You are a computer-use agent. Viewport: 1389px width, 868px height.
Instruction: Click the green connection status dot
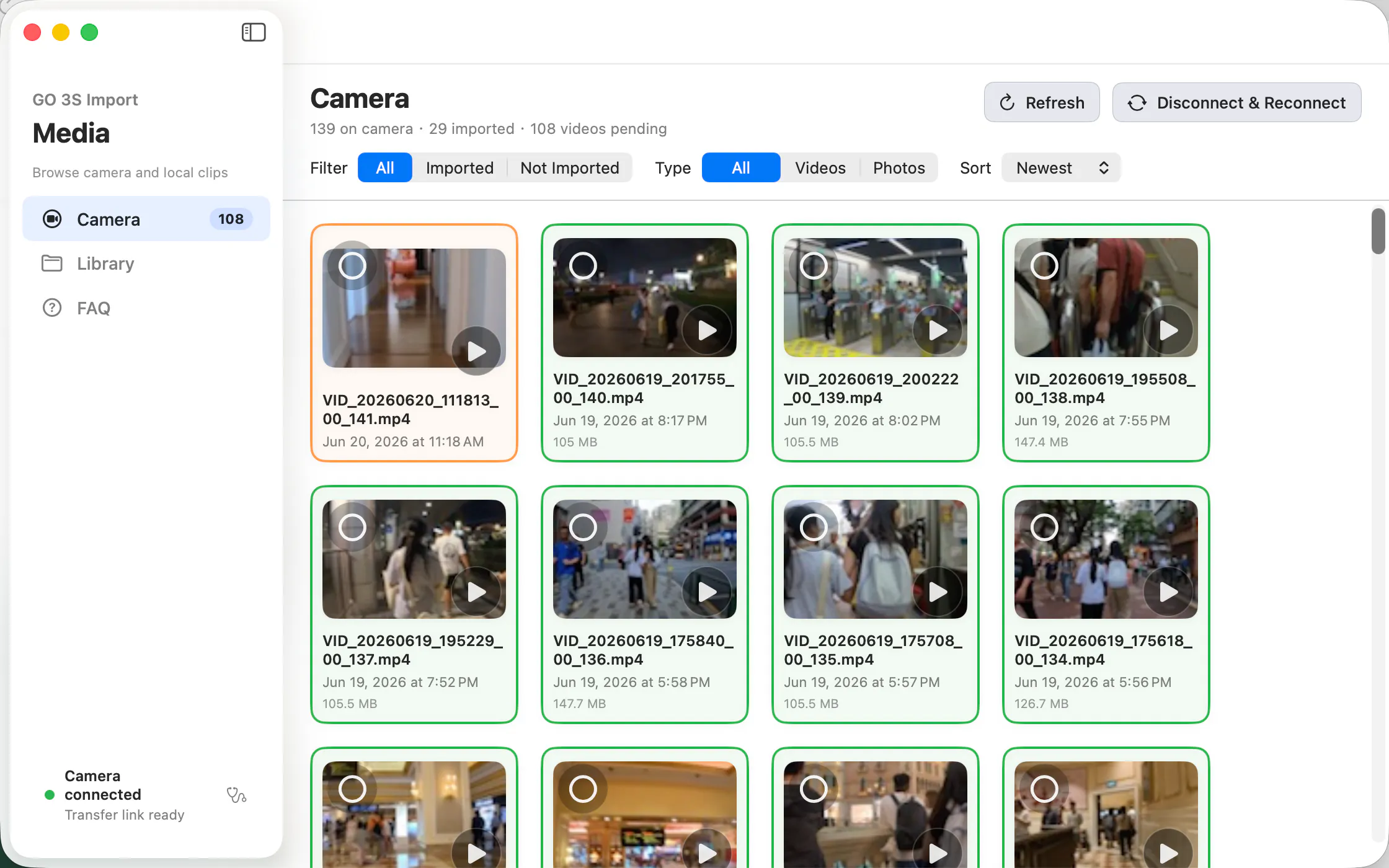pos(50,795)
